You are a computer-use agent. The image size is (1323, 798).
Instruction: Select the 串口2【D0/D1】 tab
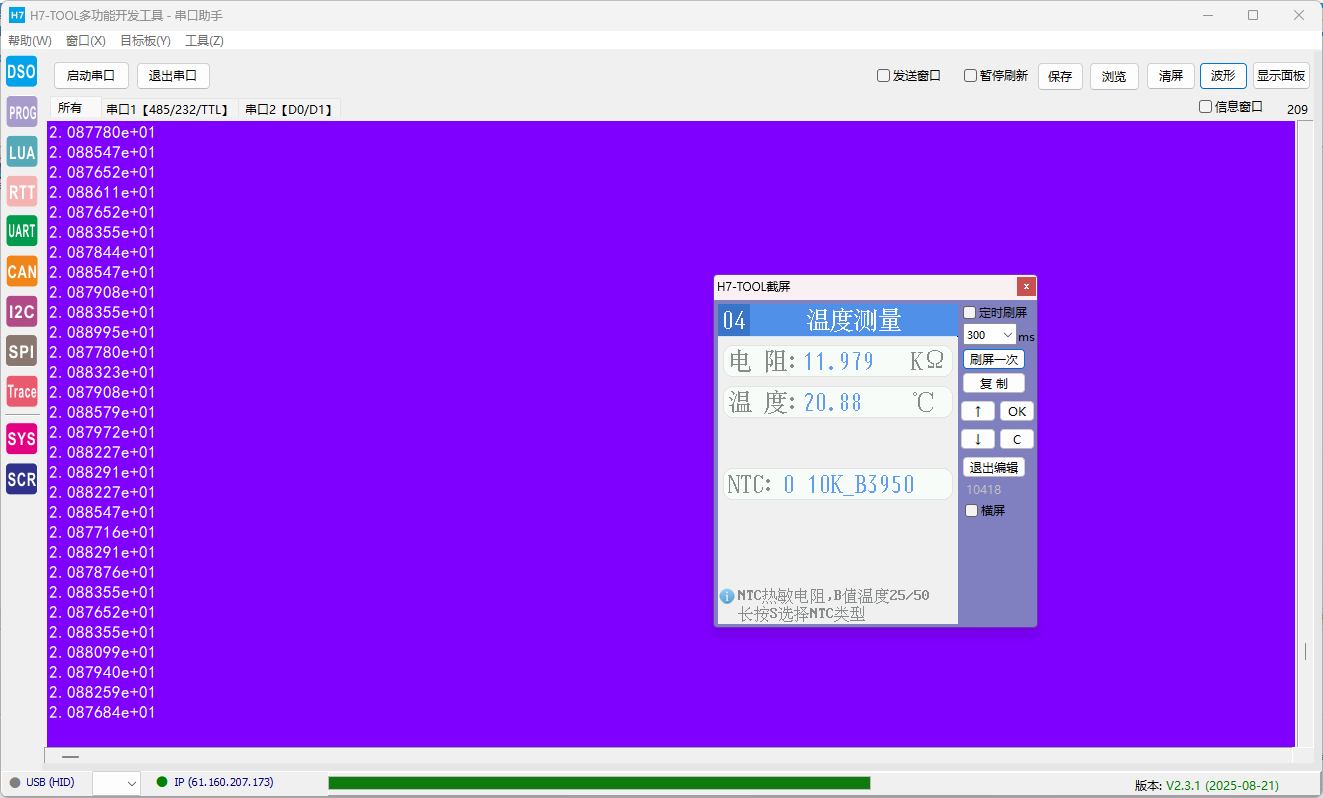[x=289, y=110]
